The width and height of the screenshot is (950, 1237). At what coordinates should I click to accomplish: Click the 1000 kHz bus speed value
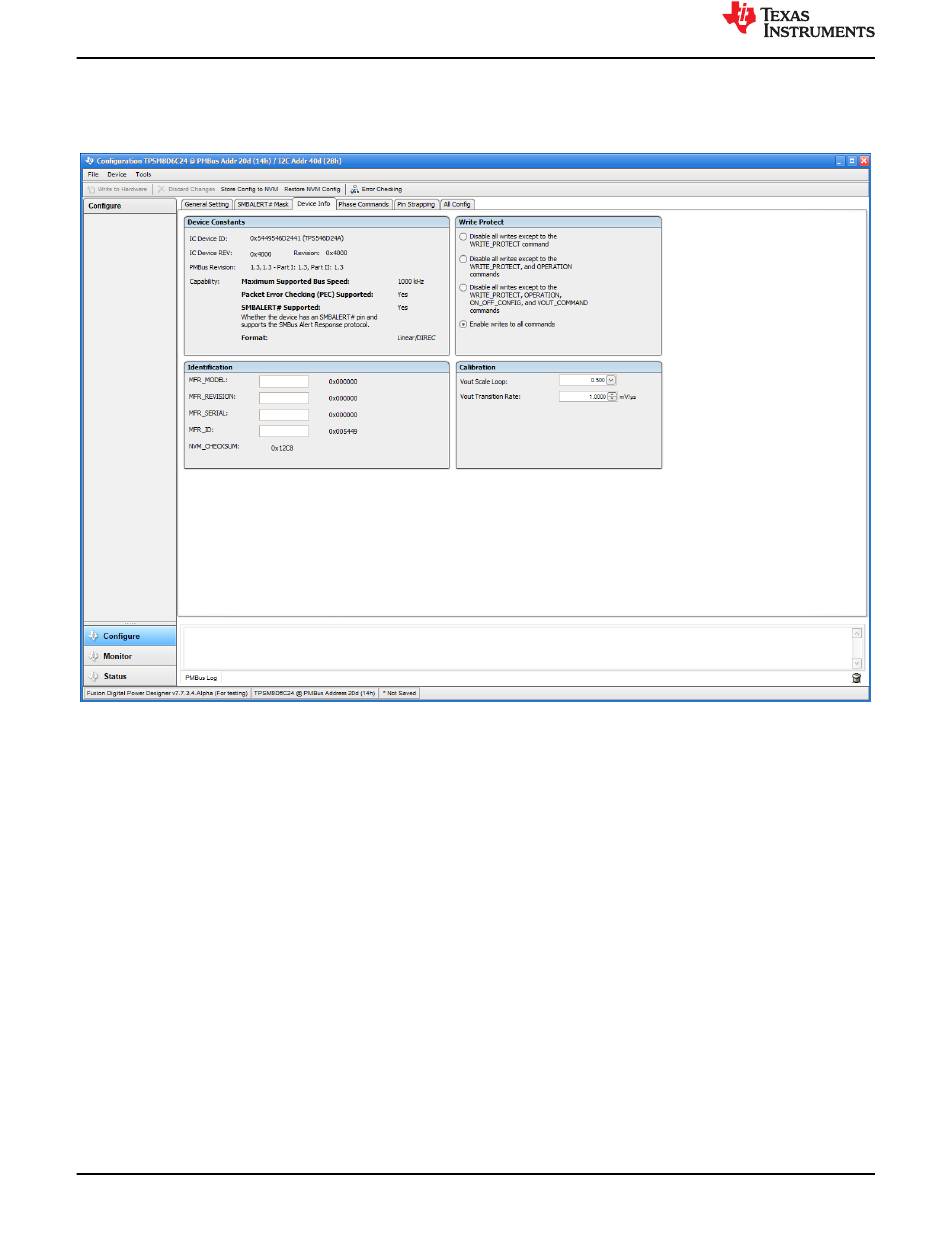(411, 282)
